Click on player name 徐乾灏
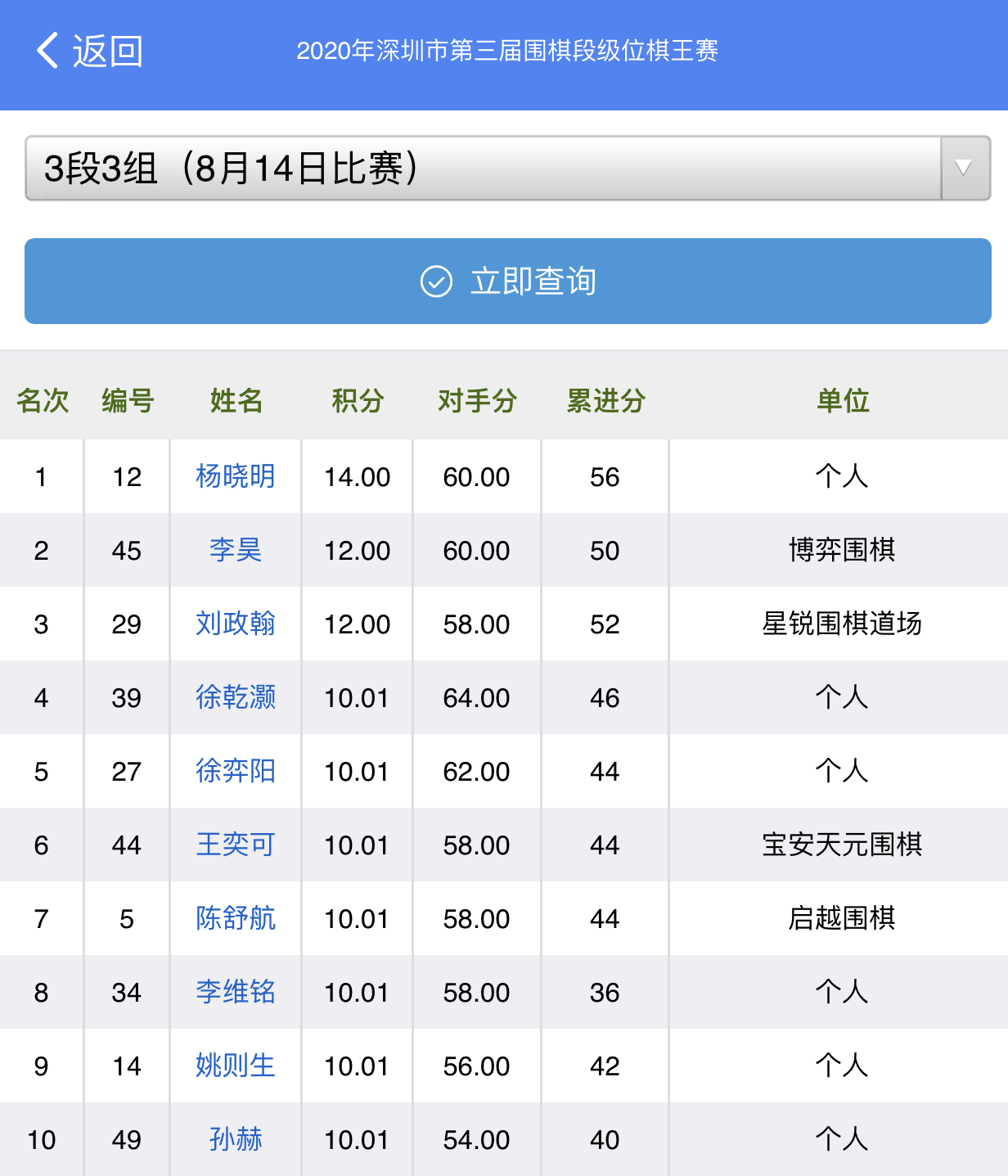Viewport: 1008px width, 1176px height. tap(235, 697)
